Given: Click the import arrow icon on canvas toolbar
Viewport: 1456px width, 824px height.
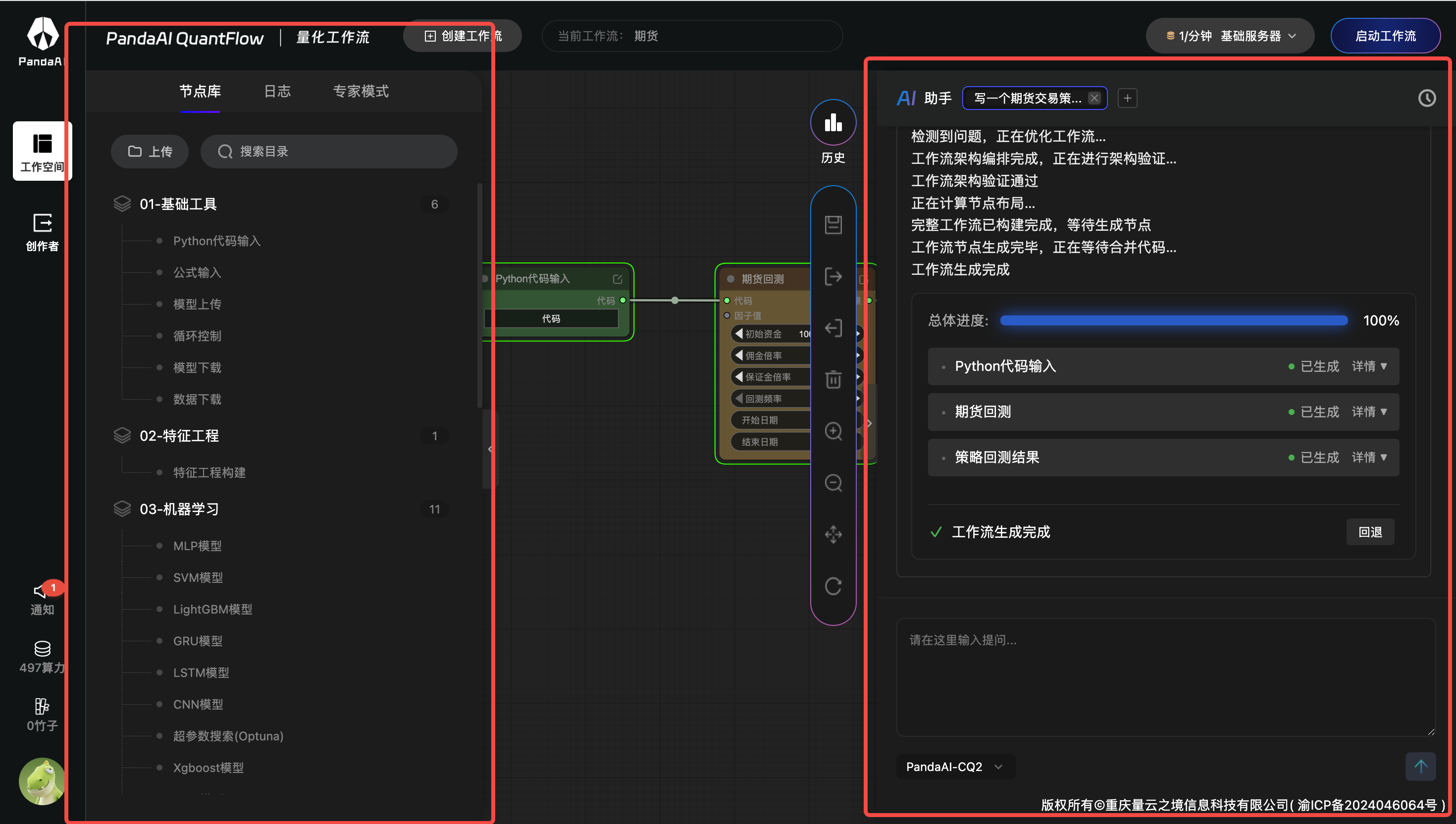Looking at the screenshot, I should (x=833, y=328).
